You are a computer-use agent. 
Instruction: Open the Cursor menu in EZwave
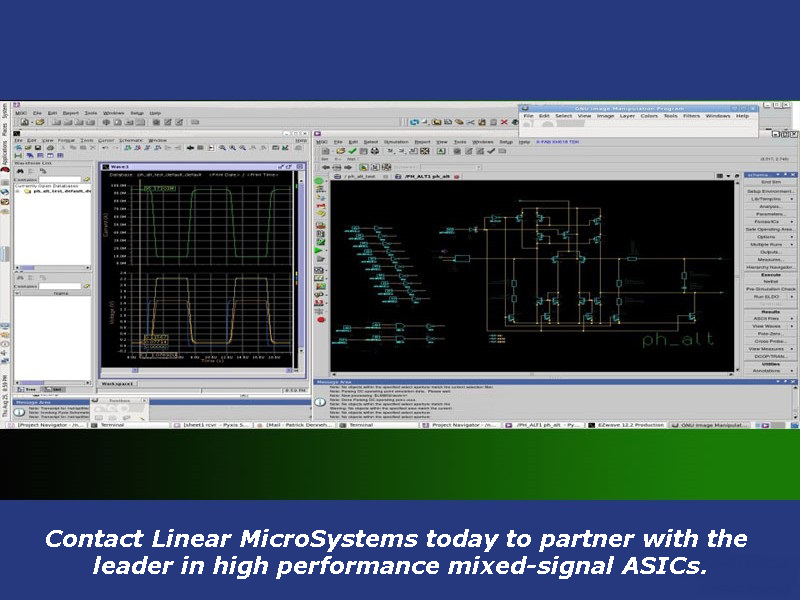click(x=106, y=140)
